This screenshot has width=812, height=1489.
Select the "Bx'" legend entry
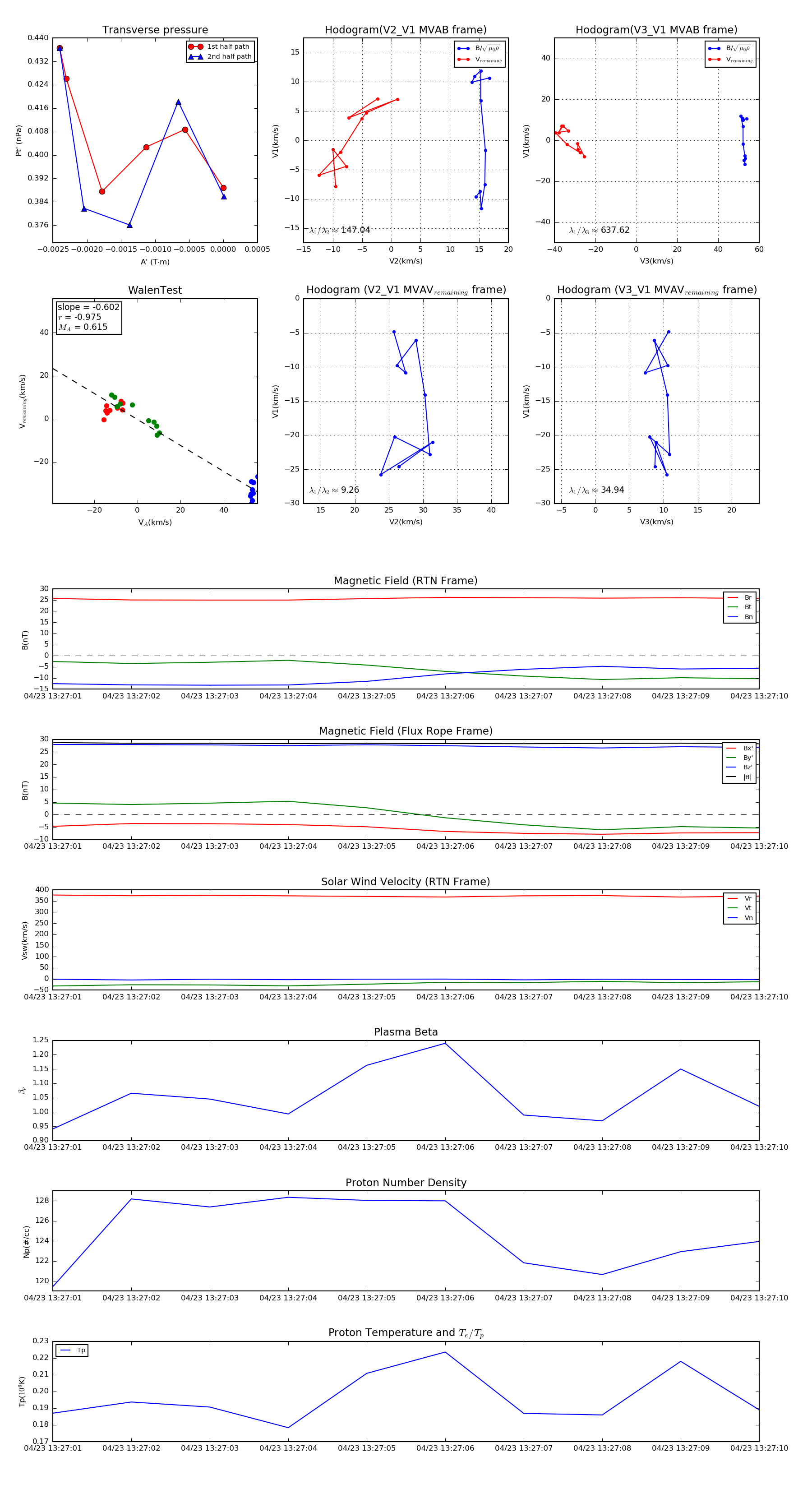tap(739, 748)
